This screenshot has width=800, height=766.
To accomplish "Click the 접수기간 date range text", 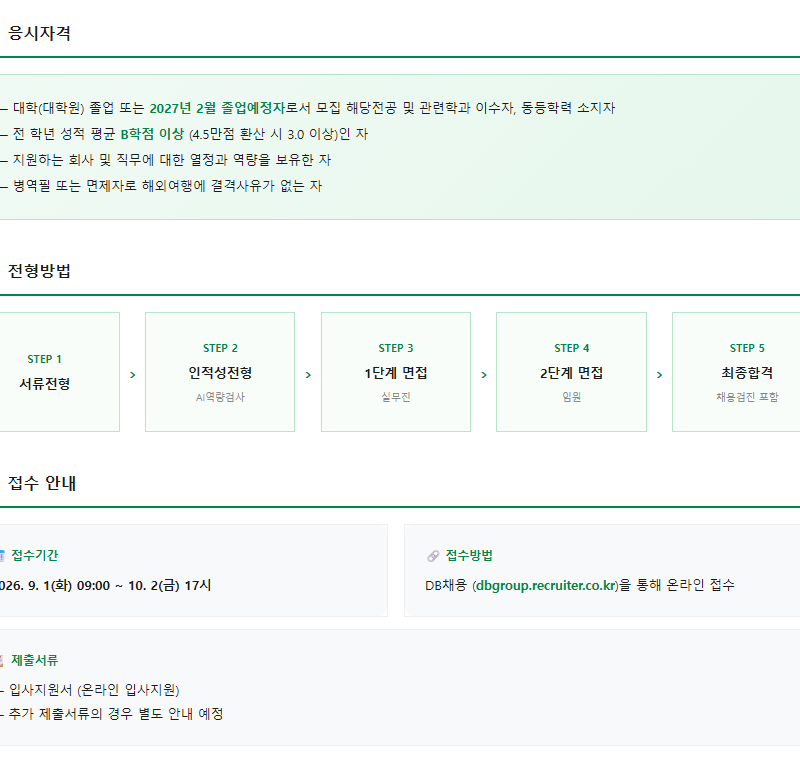I will (105, 585).
